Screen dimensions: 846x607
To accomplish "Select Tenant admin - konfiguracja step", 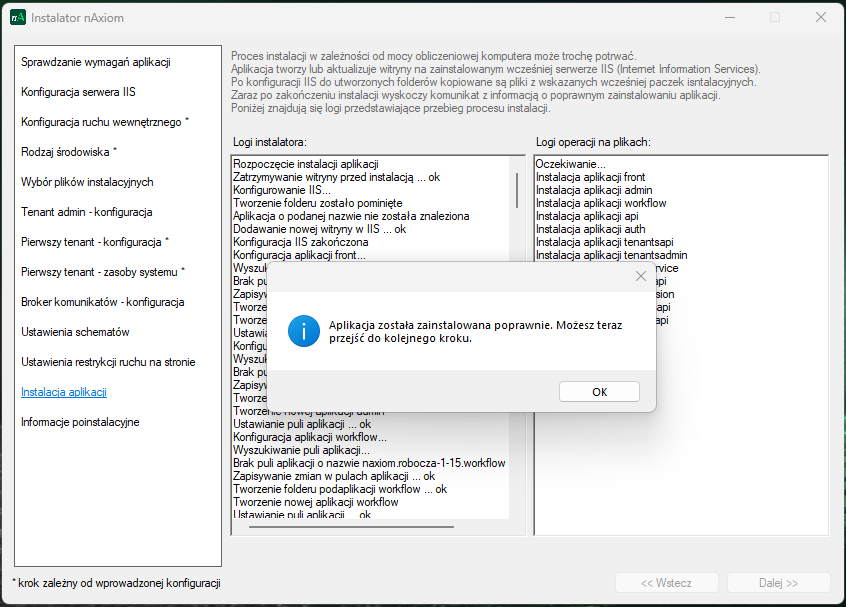I will point(86,212).
